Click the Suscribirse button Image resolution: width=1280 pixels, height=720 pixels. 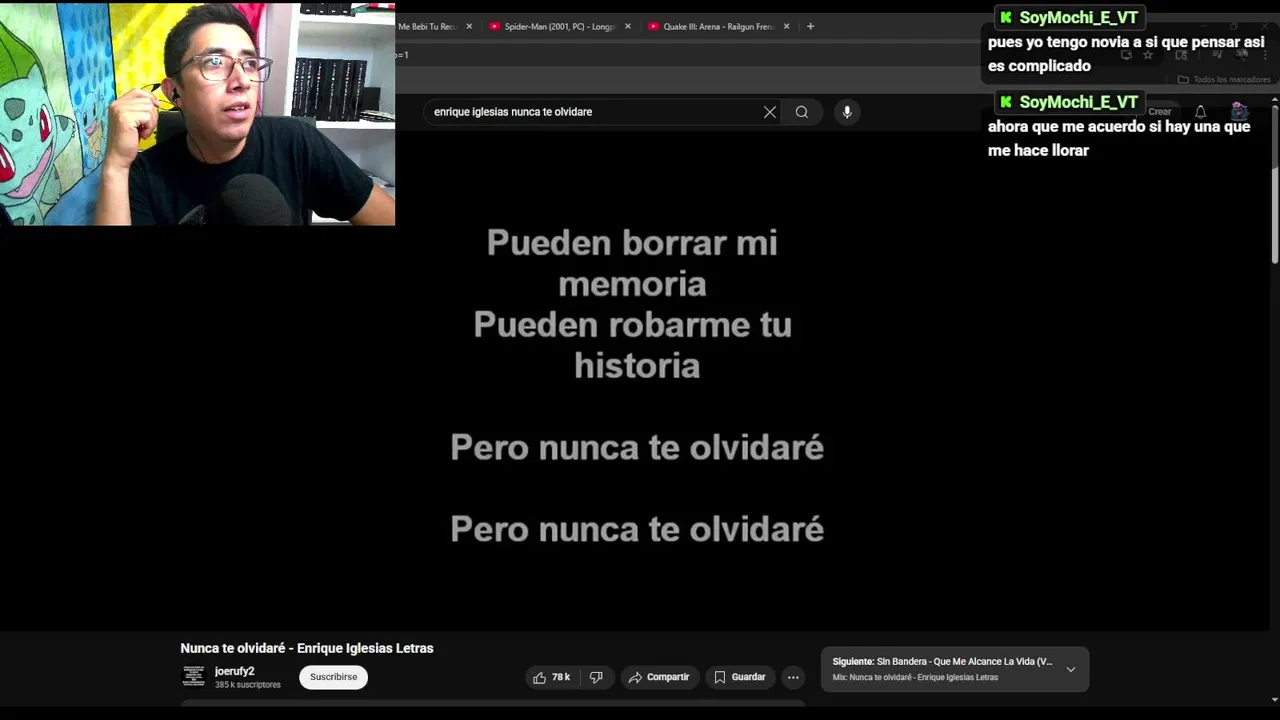[x=333, y=677]
